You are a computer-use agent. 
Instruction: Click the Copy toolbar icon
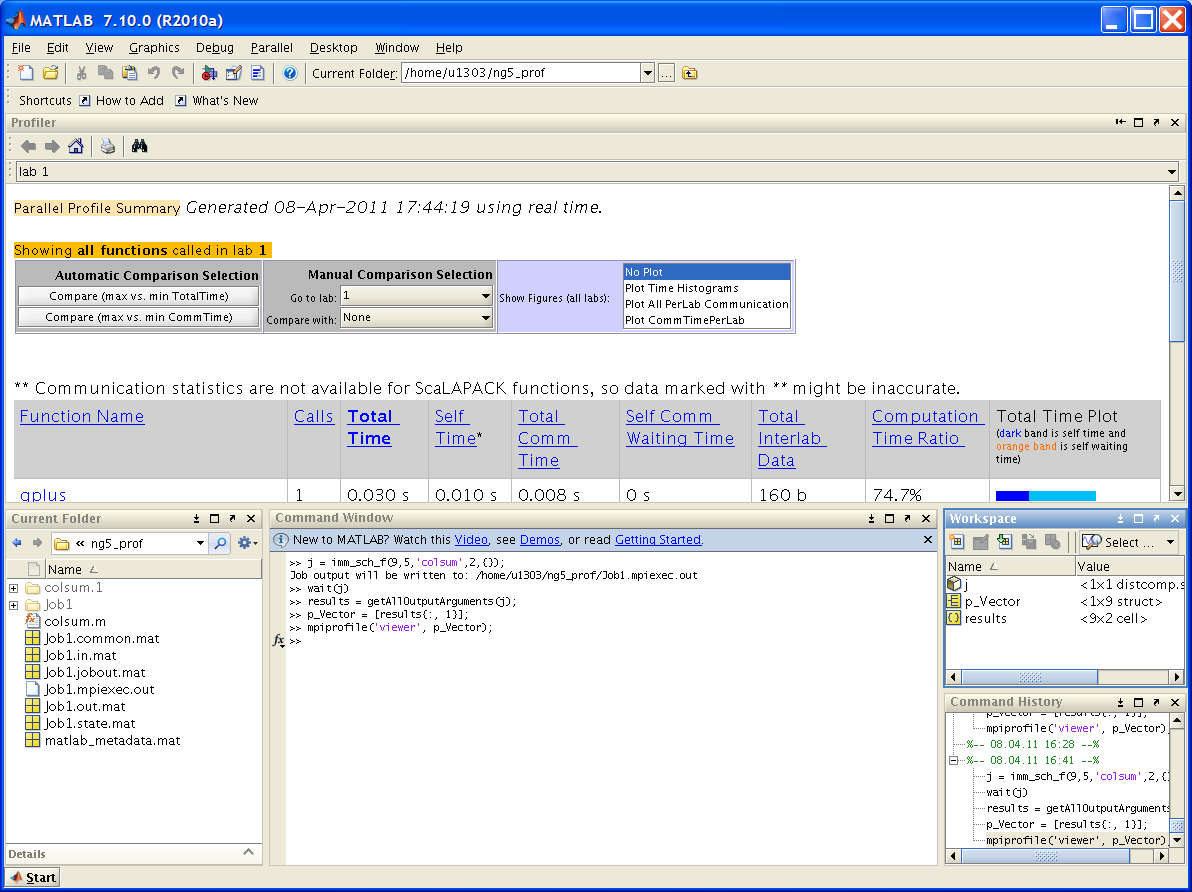tap(106, 73)
